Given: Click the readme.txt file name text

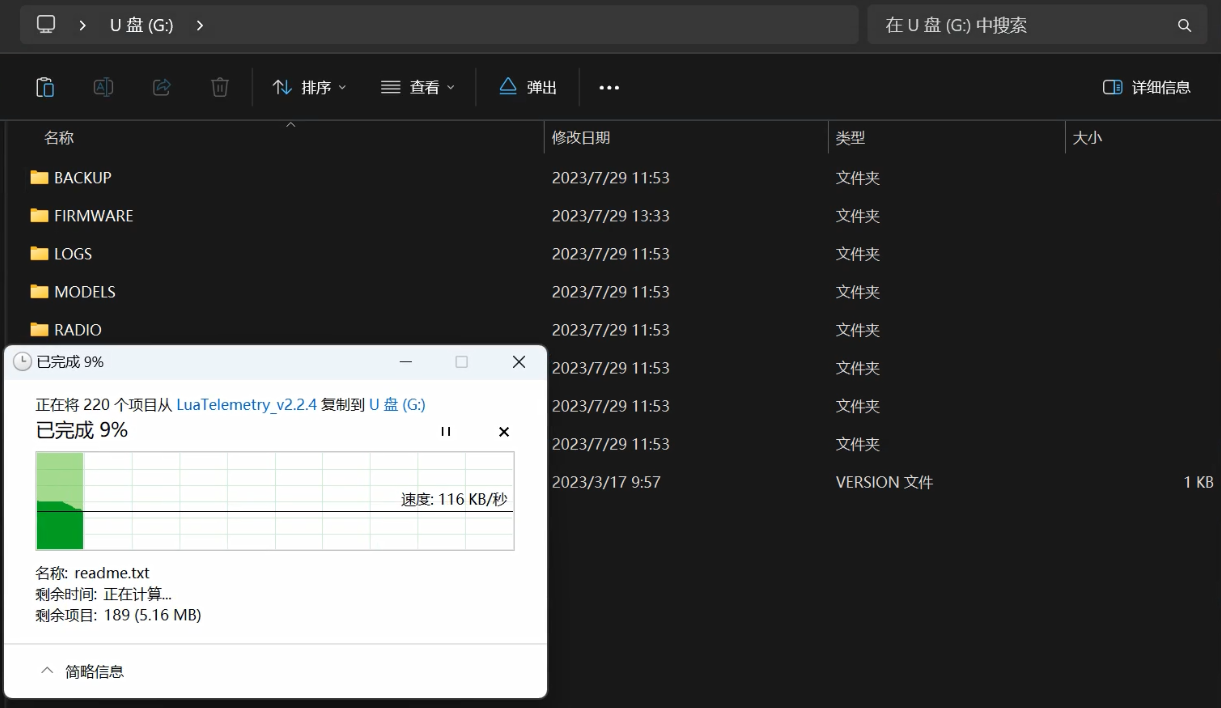Looking at the screenshot, I should [112, 573].
